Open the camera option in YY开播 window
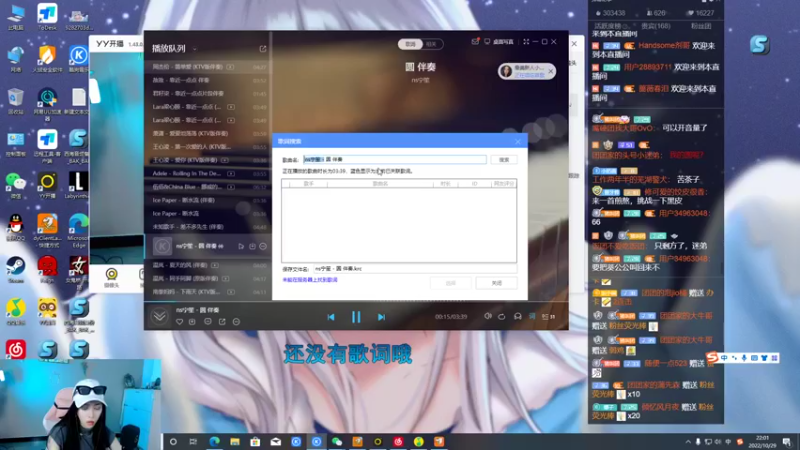Viewport: 800px width, 450px height. [111, 277]
